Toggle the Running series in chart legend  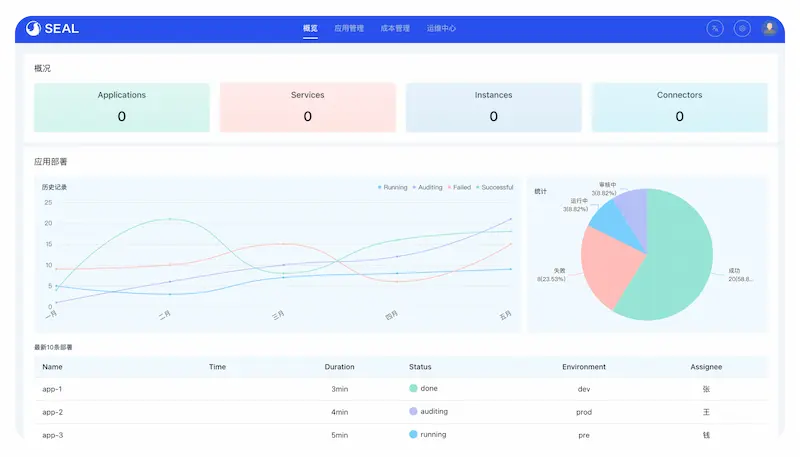click(x=392, y=187)
